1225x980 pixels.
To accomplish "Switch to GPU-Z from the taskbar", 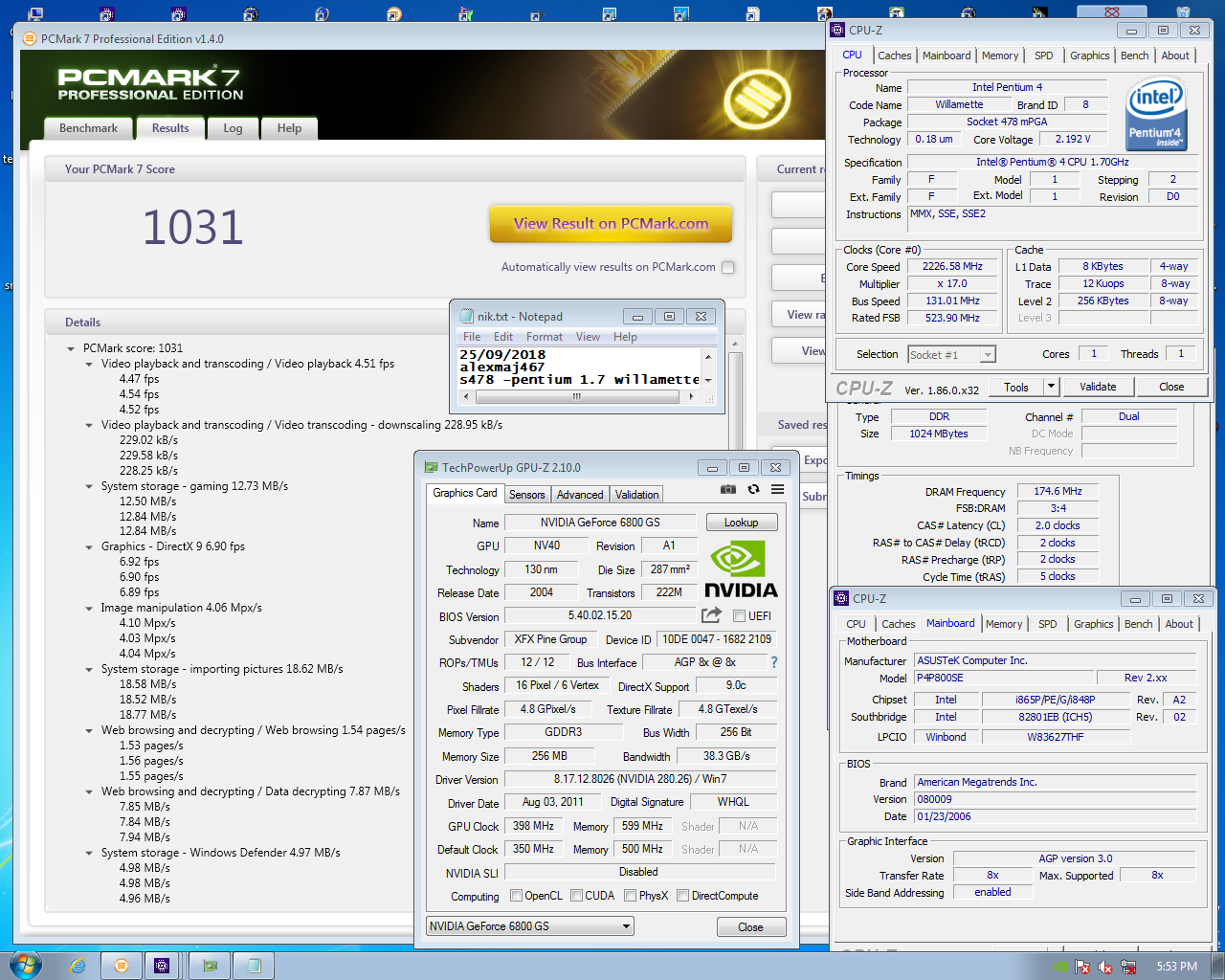I will [x=210, y=966].
